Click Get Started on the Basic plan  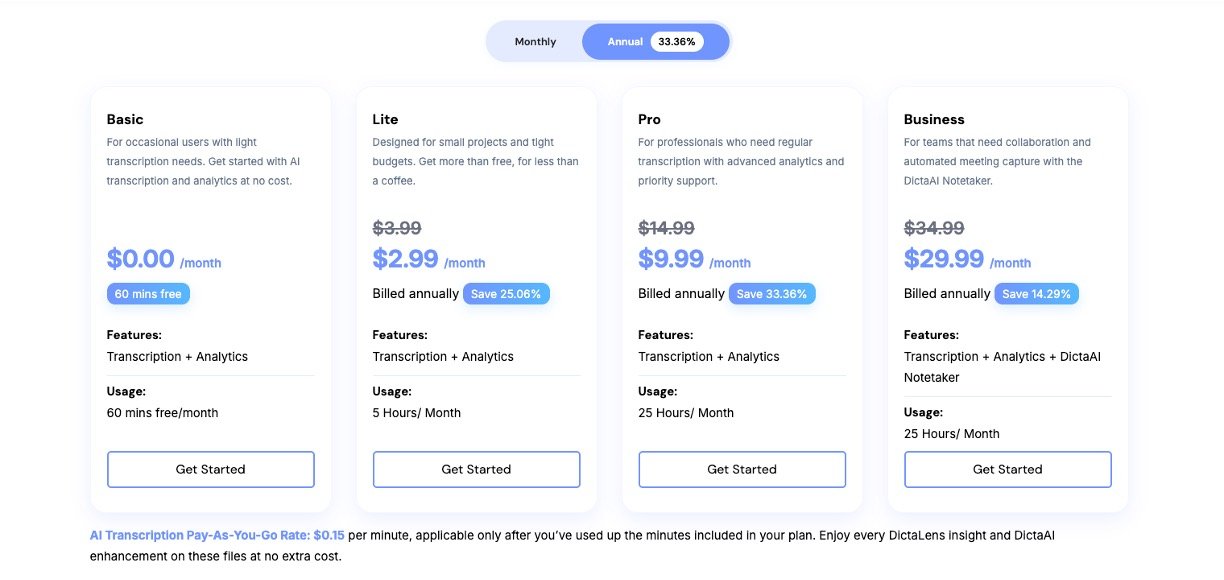click(x=210, y=469)
